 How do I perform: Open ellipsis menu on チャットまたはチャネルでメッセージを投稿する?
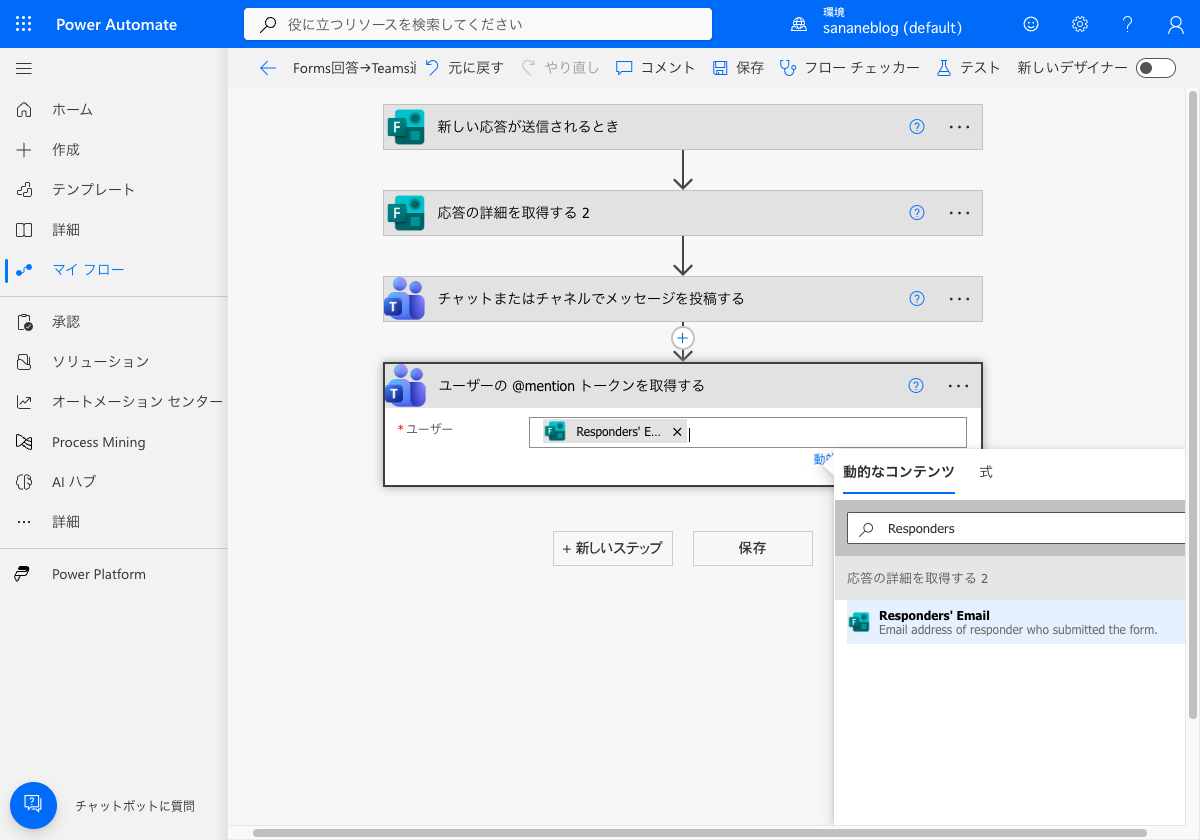point(959,299)
